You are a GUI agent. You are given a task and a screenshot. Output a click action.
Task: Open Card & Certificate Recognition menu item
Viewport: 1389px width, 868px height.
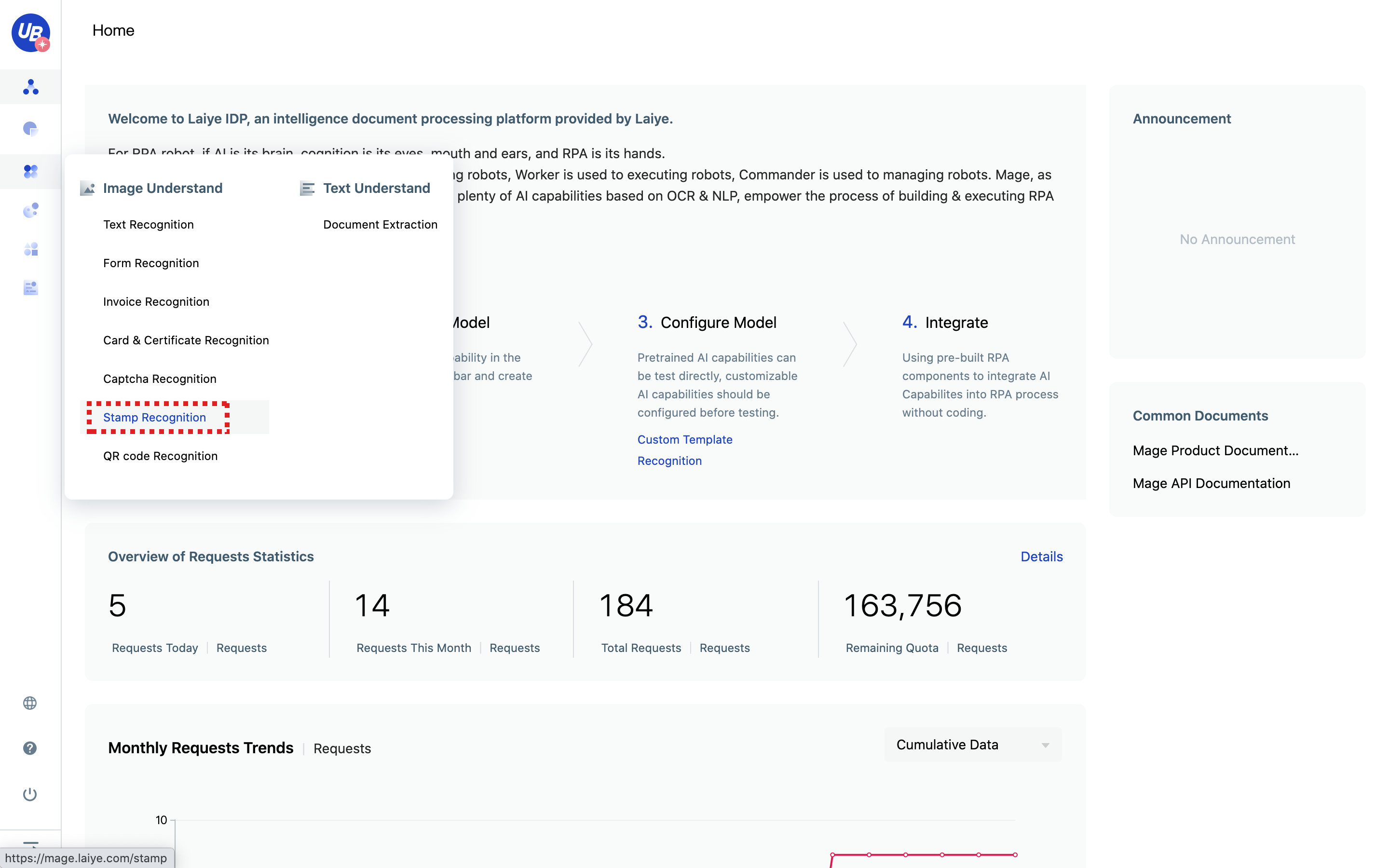click(186, 340)
